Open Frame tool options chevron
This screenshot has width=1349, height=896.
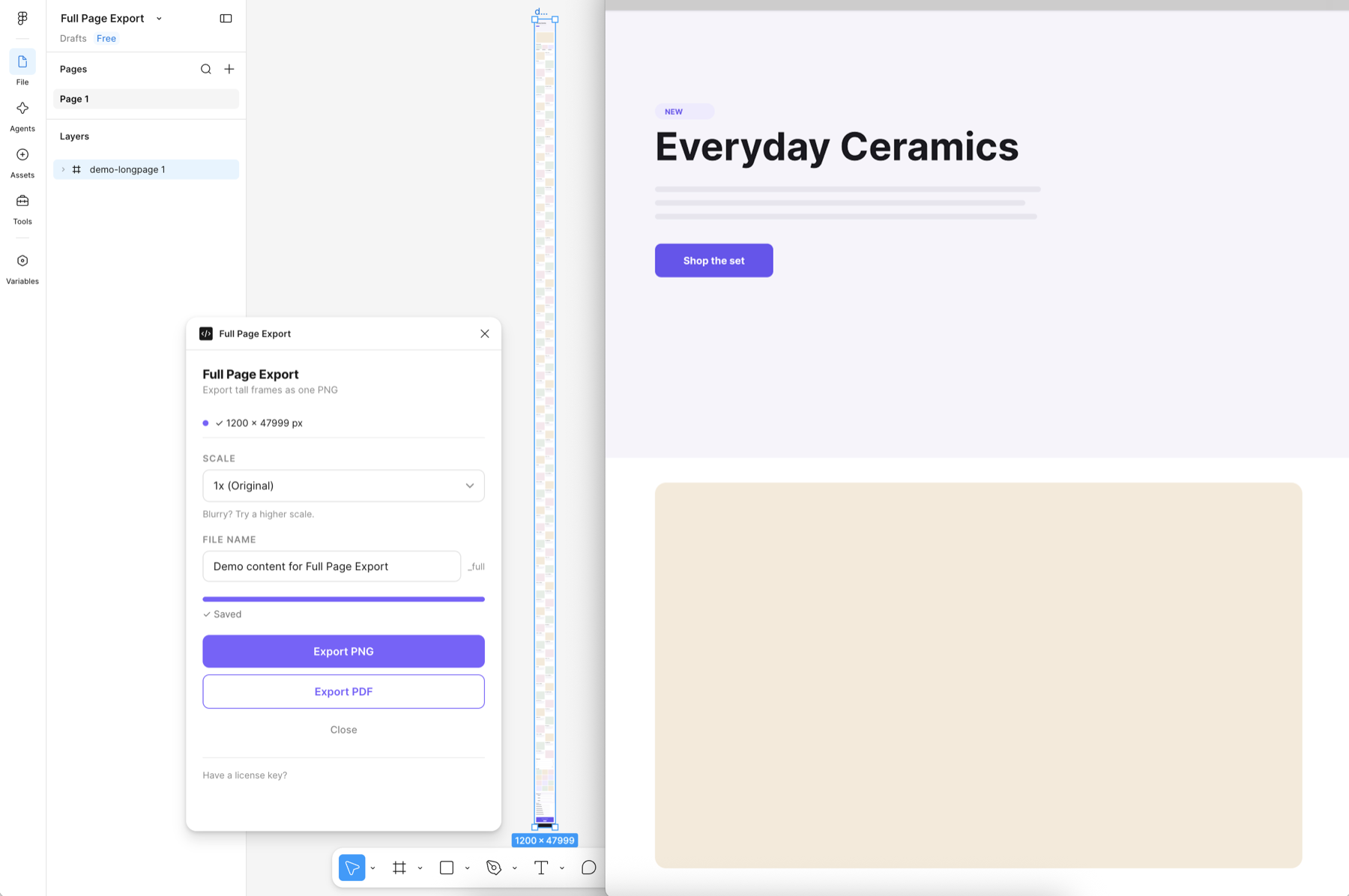coord(420,868)
